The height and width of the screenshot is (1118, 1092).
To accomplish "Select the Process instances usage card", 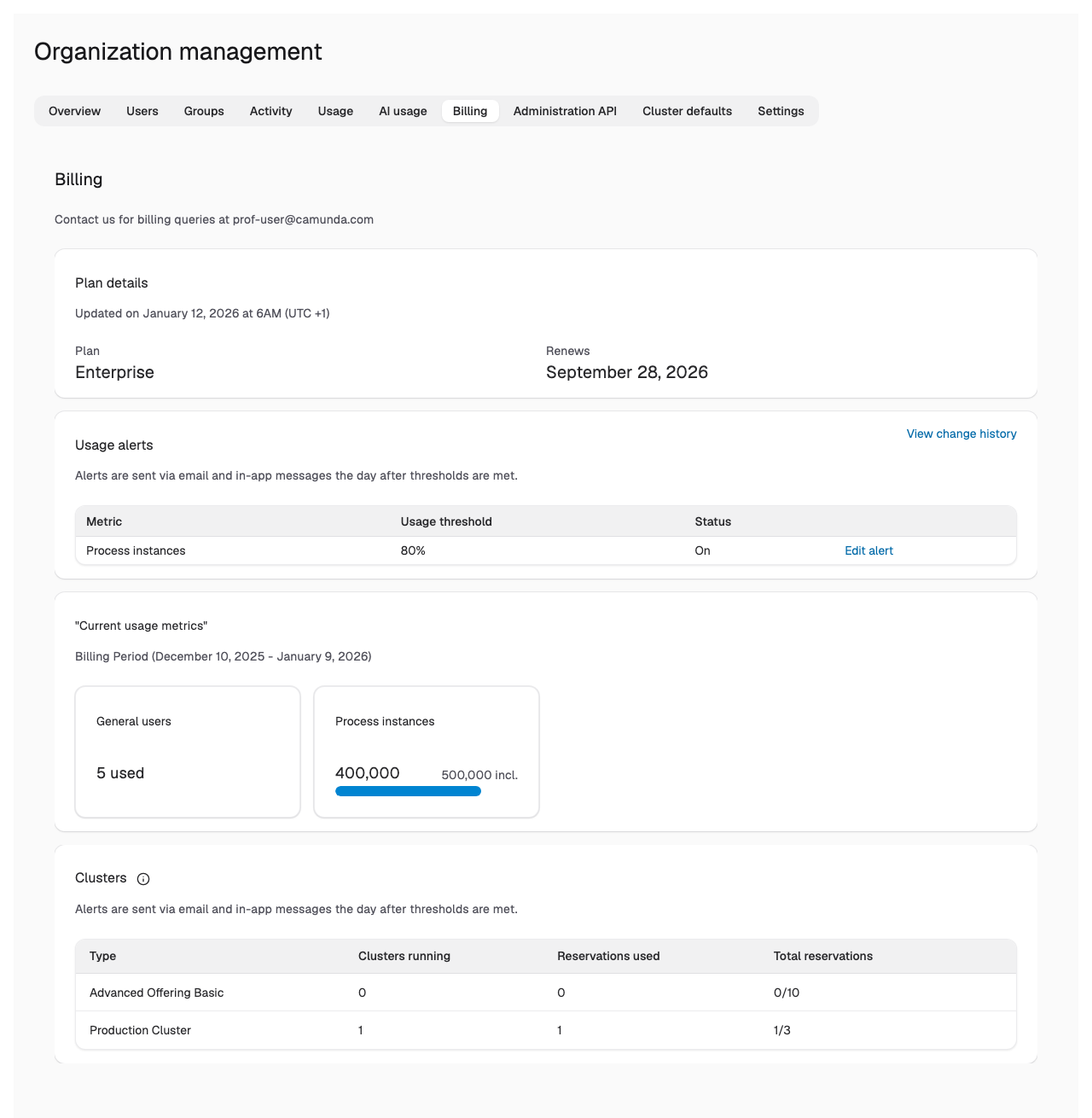I will (427, 752).
